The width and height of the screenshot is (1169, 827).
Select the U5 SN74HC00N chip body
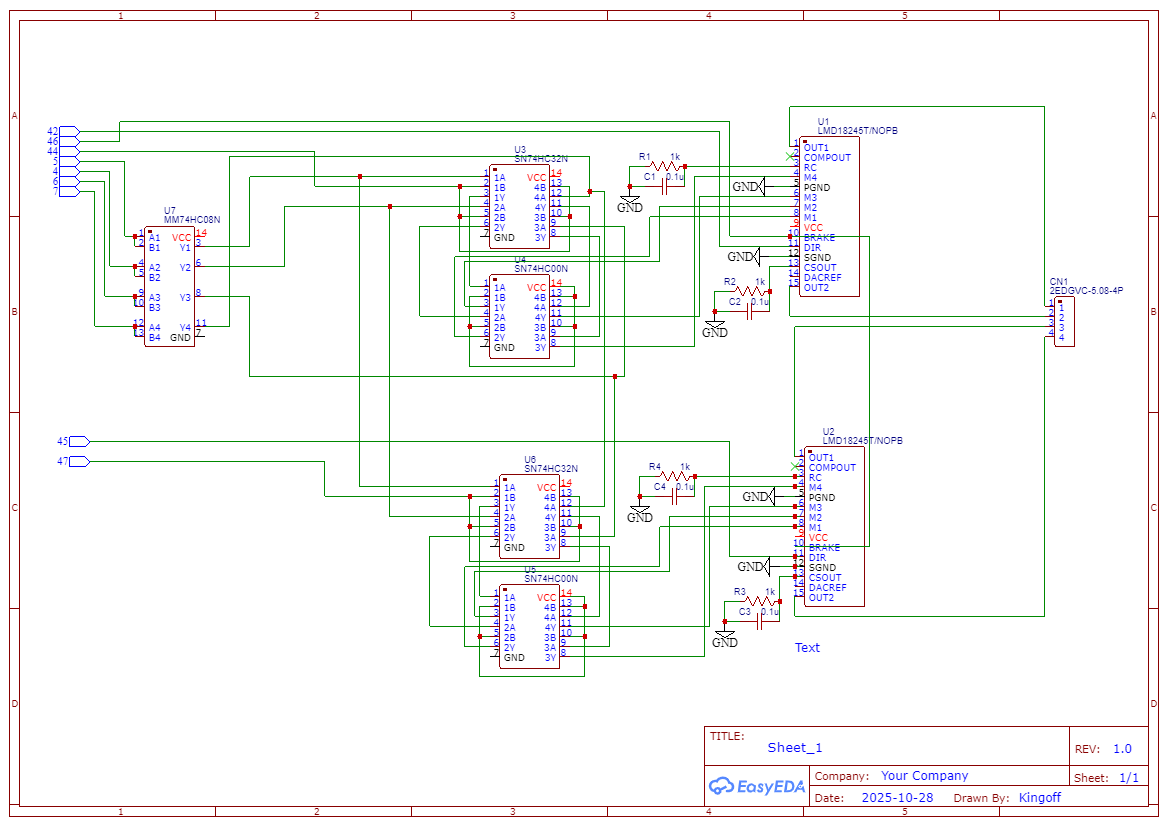coord(529,627)
